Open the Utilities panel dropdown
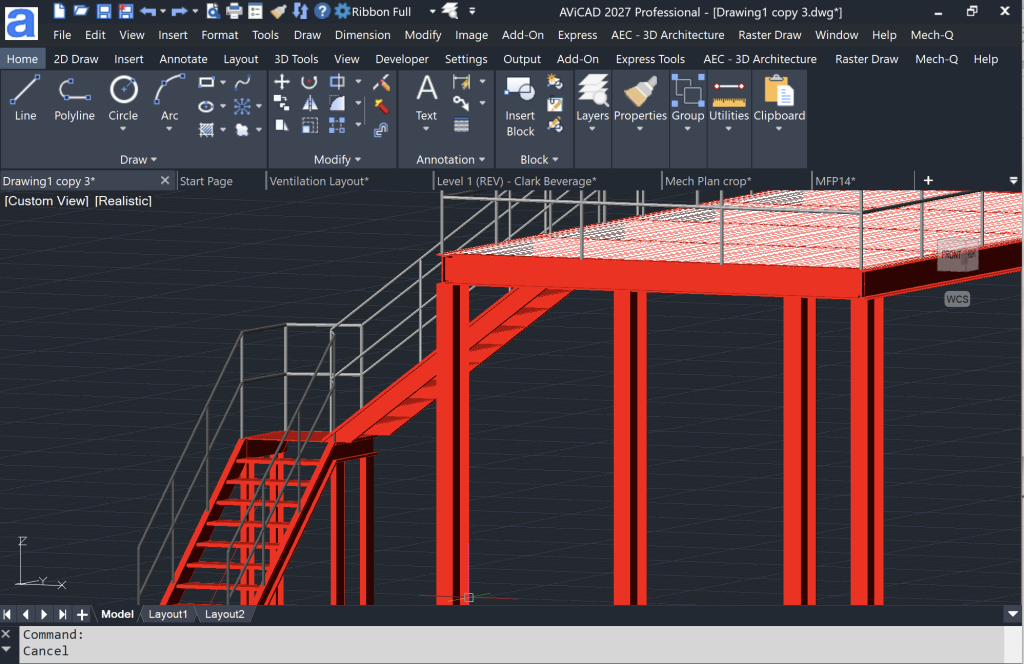1024x664 pixels. pos(729,129)
